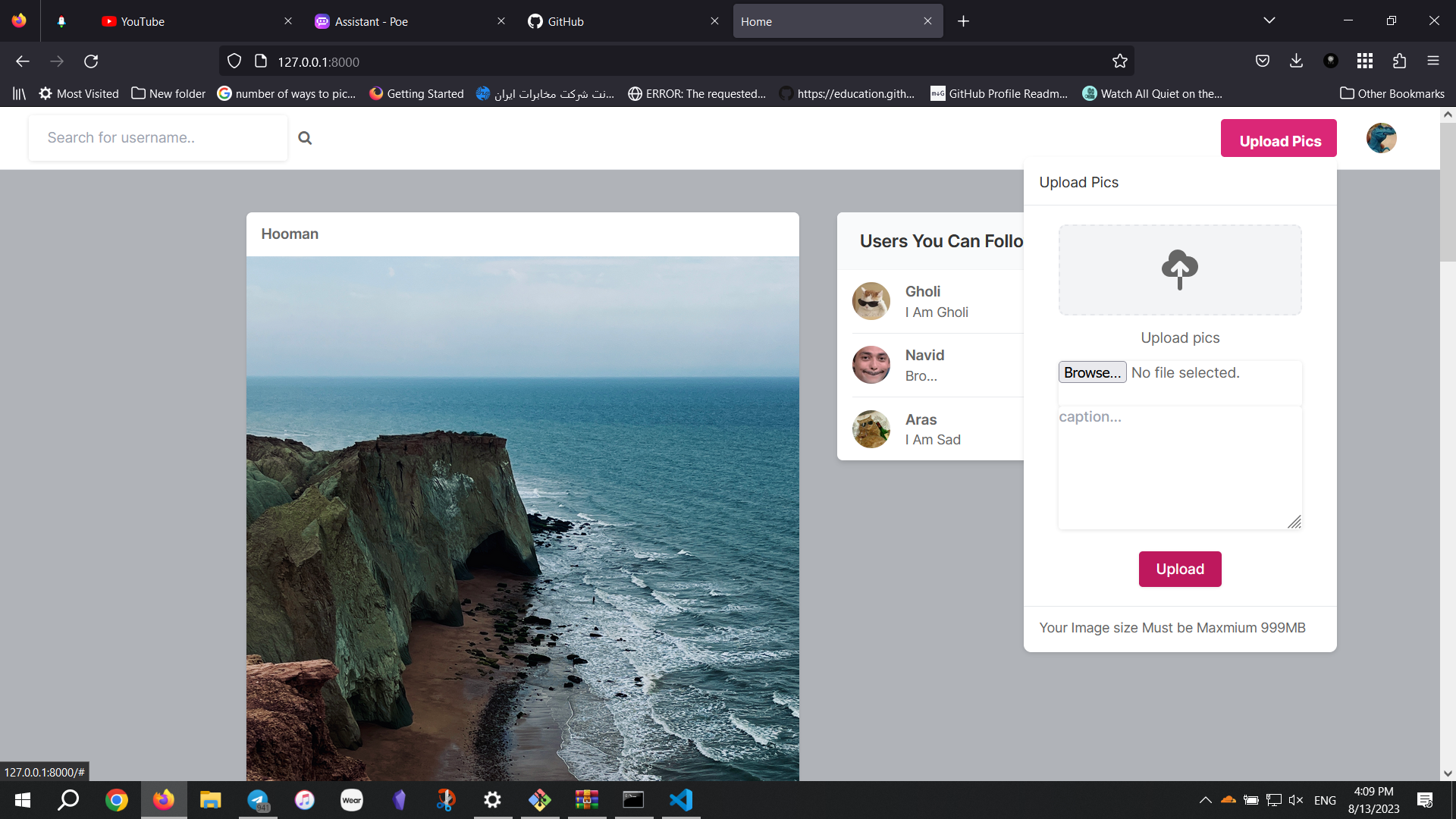
Task: Click inside the caption text area
Action: click(1179, 466)
